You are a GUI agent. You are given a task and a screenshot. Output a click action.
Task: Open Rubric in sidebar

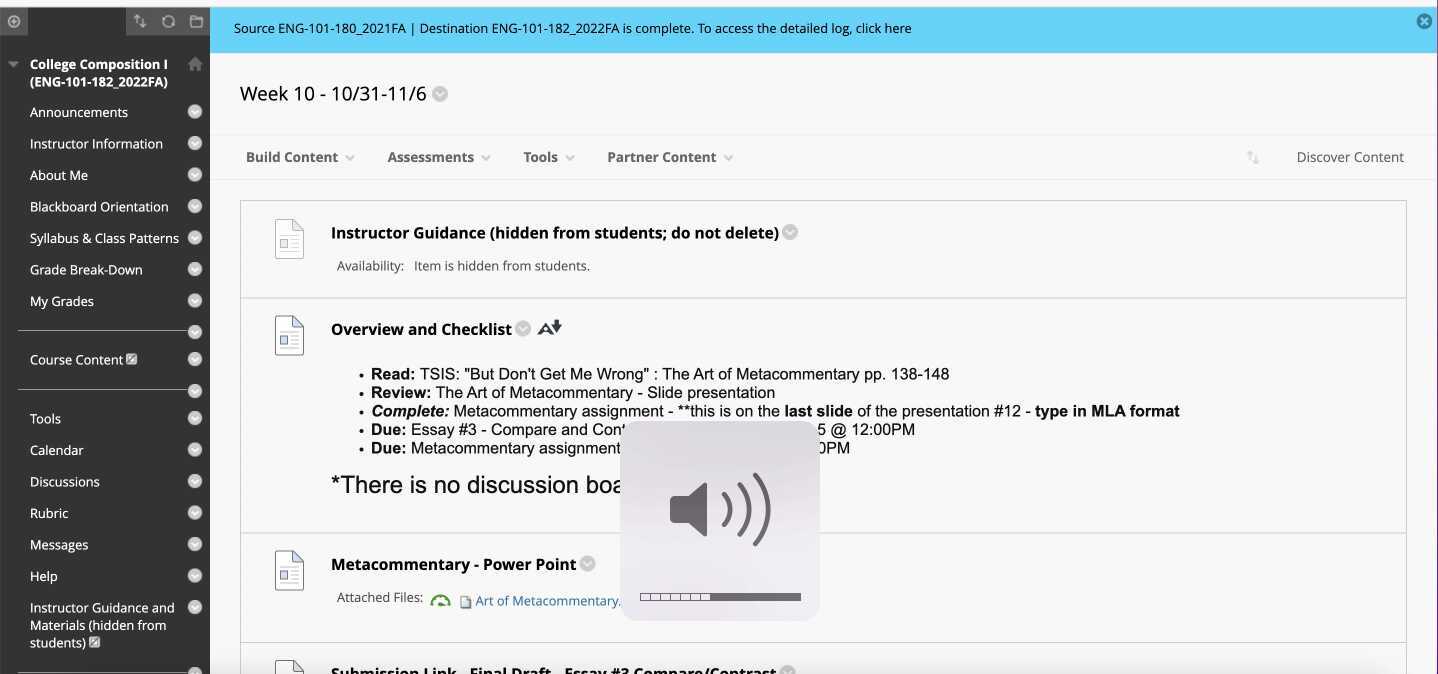(x=49, y=513)
